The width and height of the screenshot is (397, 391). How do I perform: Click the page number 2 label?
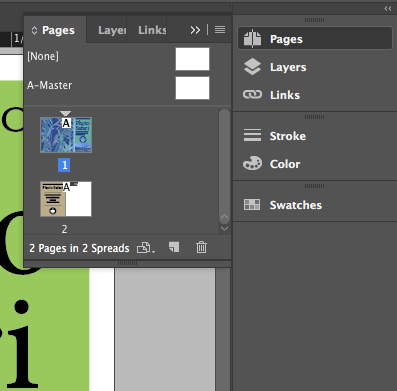[64, 229]
